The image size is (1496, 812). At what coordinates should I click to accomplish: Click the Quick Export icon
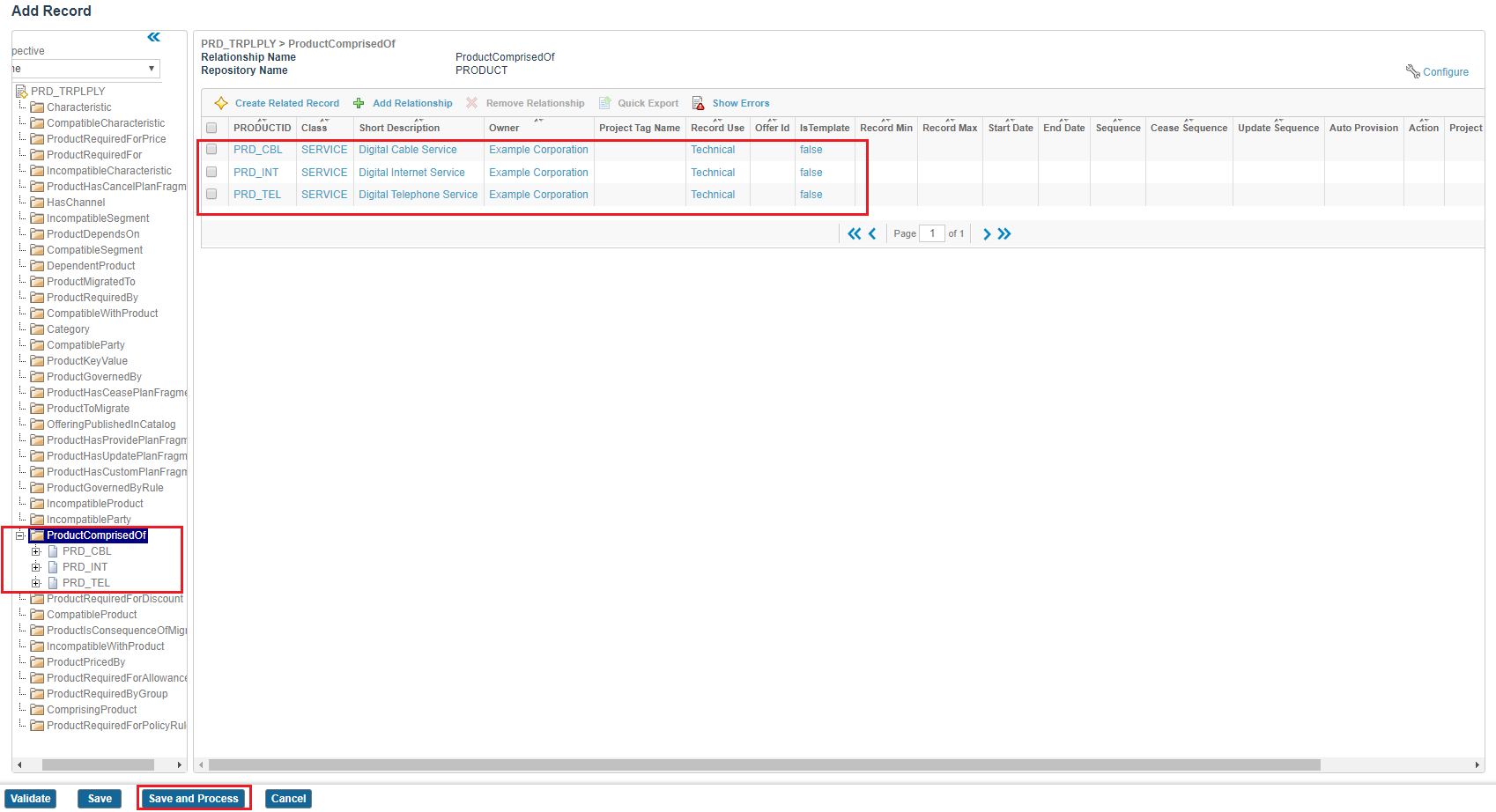[604, 103]
